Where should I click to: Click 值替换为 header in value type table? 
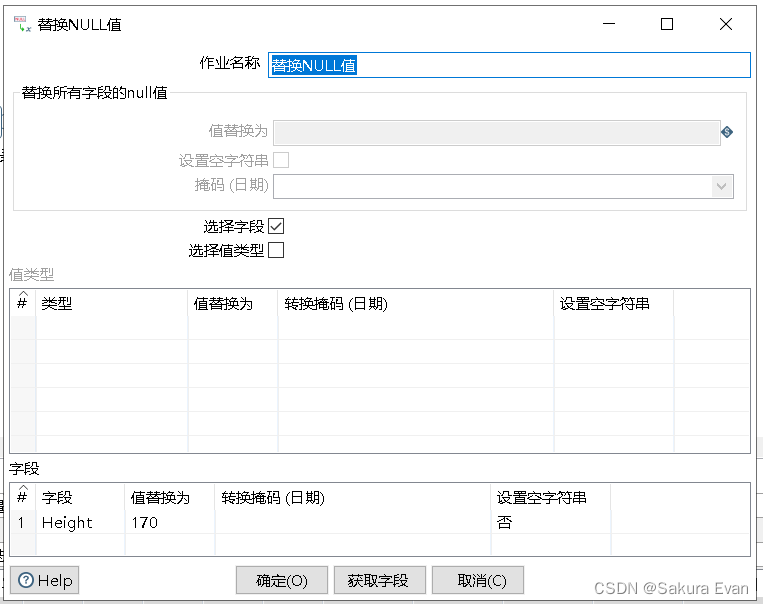pyautogui.click(x=233, y=304)
